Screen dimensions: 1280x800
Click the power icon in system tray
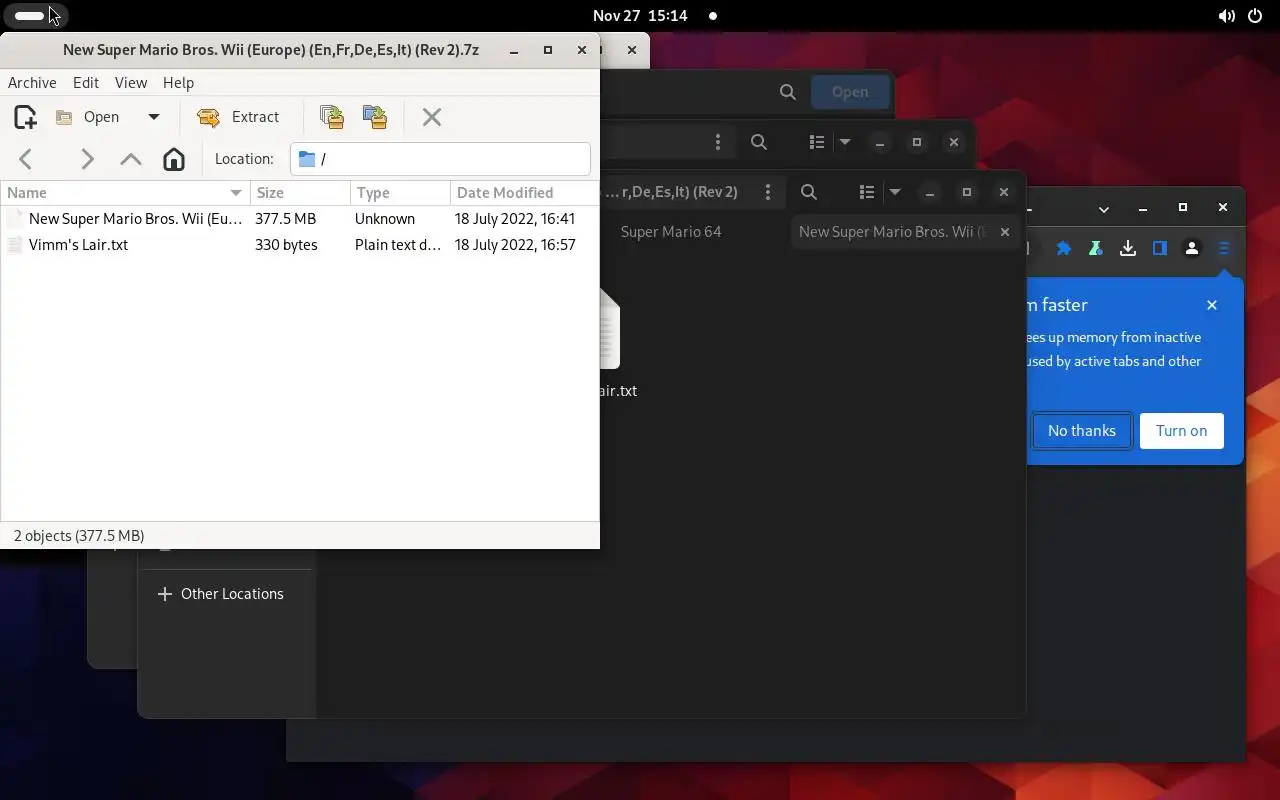click(x=1255, y=16)
